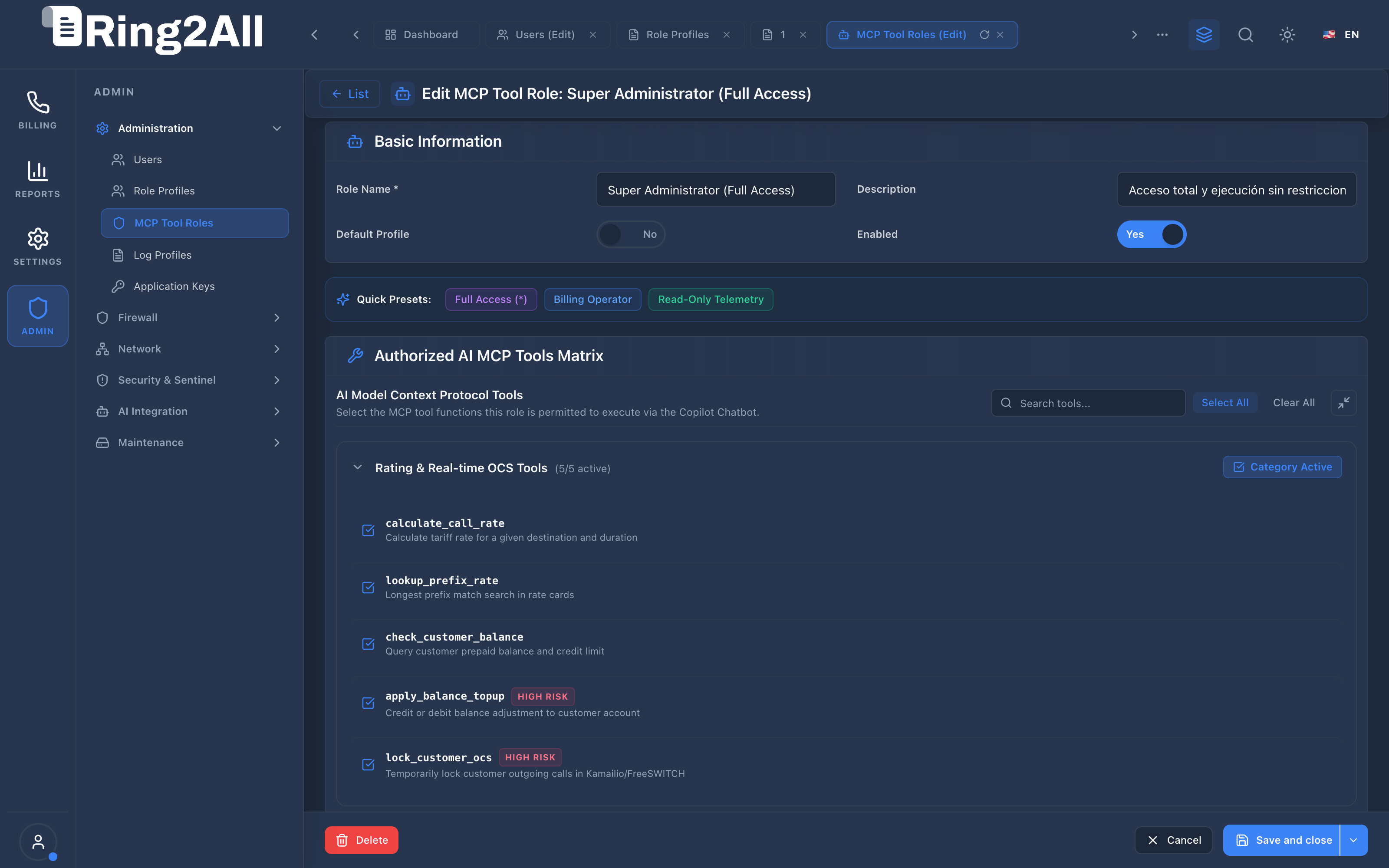Delete this MCP tool role
This screenshot has height=868, width=1389.
point(361,840)
